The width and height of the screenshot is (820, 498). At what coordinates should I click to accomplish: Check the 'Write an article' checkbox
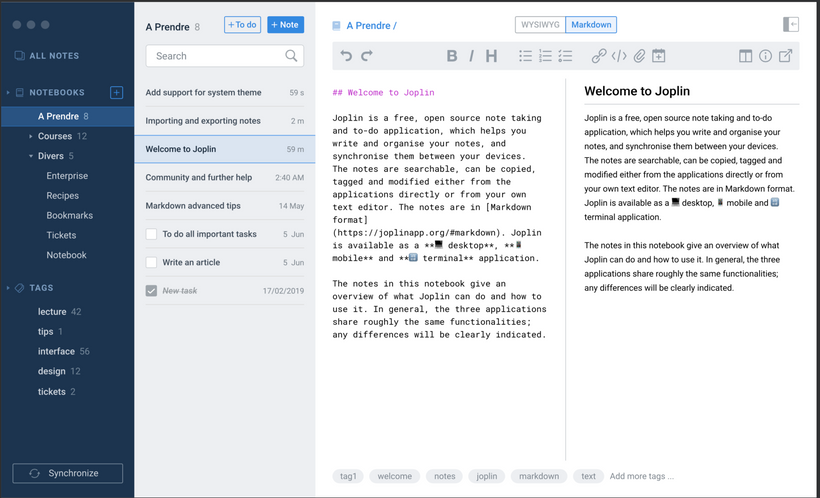[151, 262]
